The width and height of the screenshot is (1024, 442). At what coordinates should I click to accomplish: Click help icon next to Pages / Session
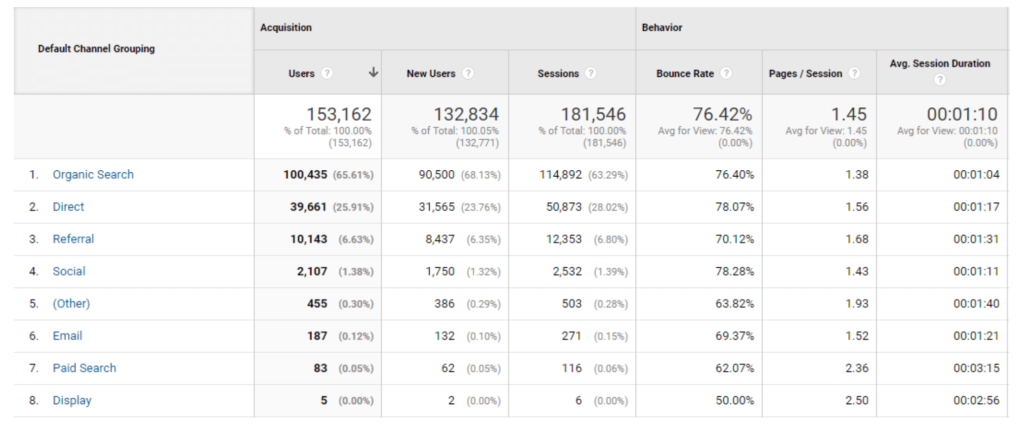point(854,74)
